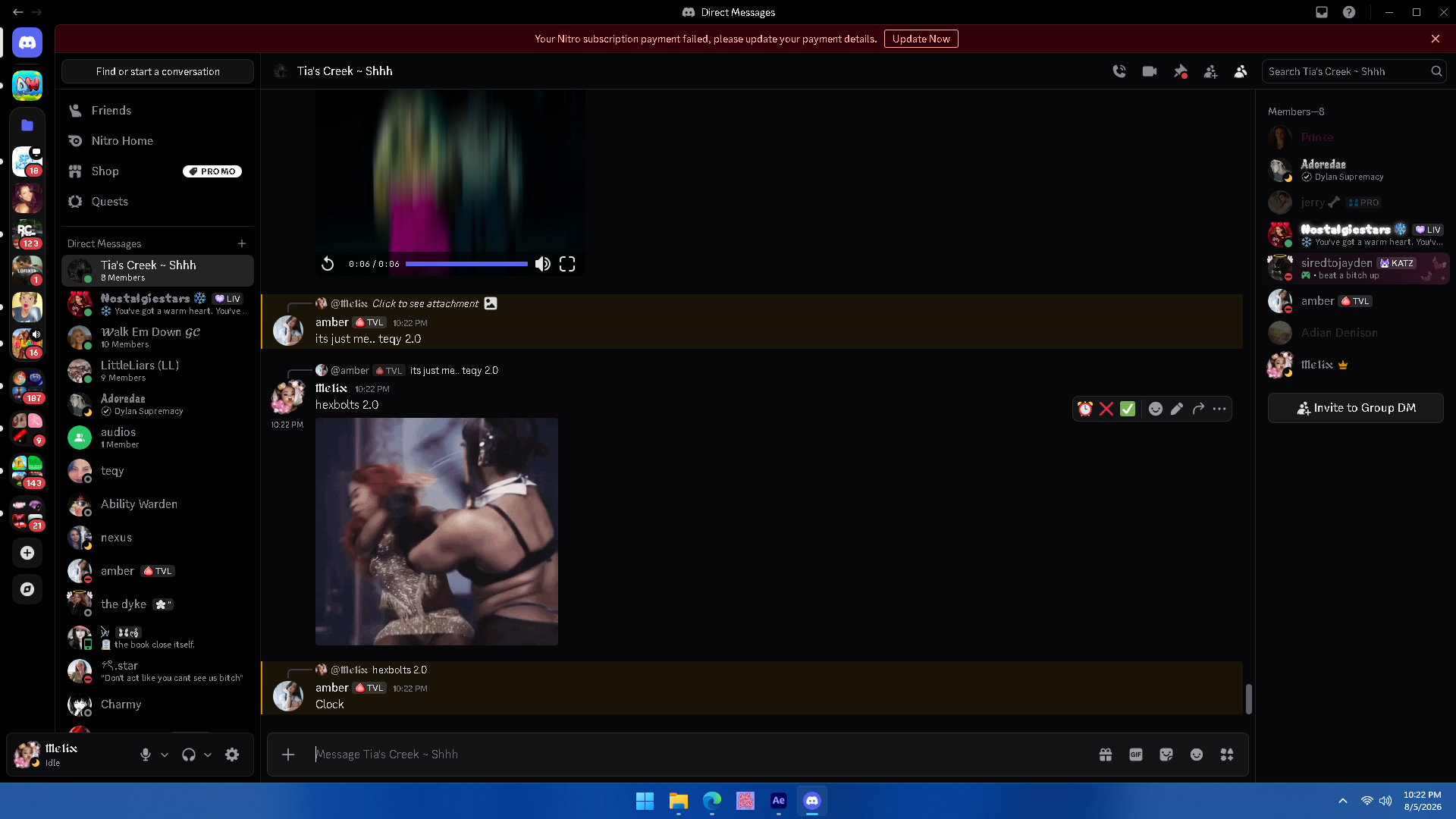Open the DM with teqy

158,471
